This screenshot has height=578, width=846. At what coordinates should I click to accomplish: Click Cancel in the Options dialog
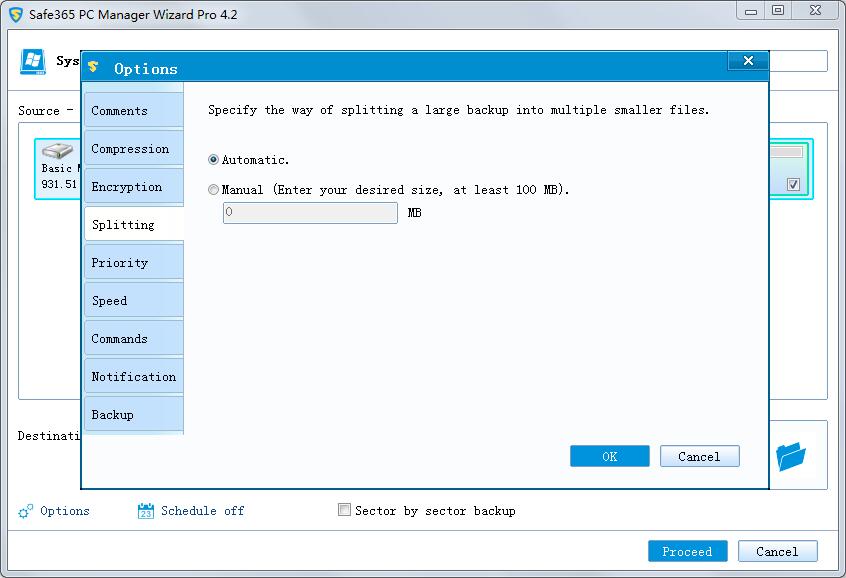pos(699,456)
